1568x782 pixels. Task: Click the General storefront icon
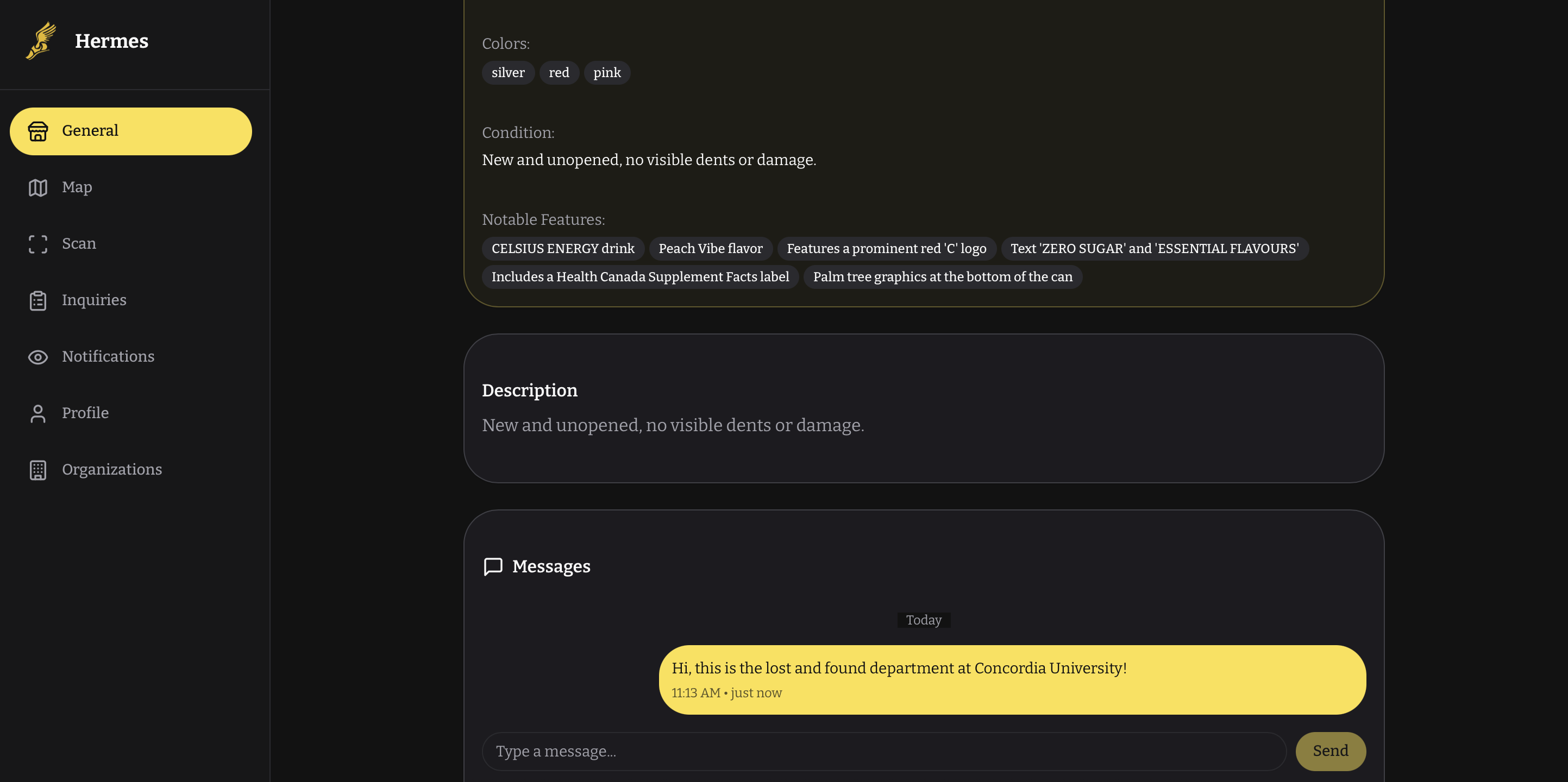tap(37, 131)
